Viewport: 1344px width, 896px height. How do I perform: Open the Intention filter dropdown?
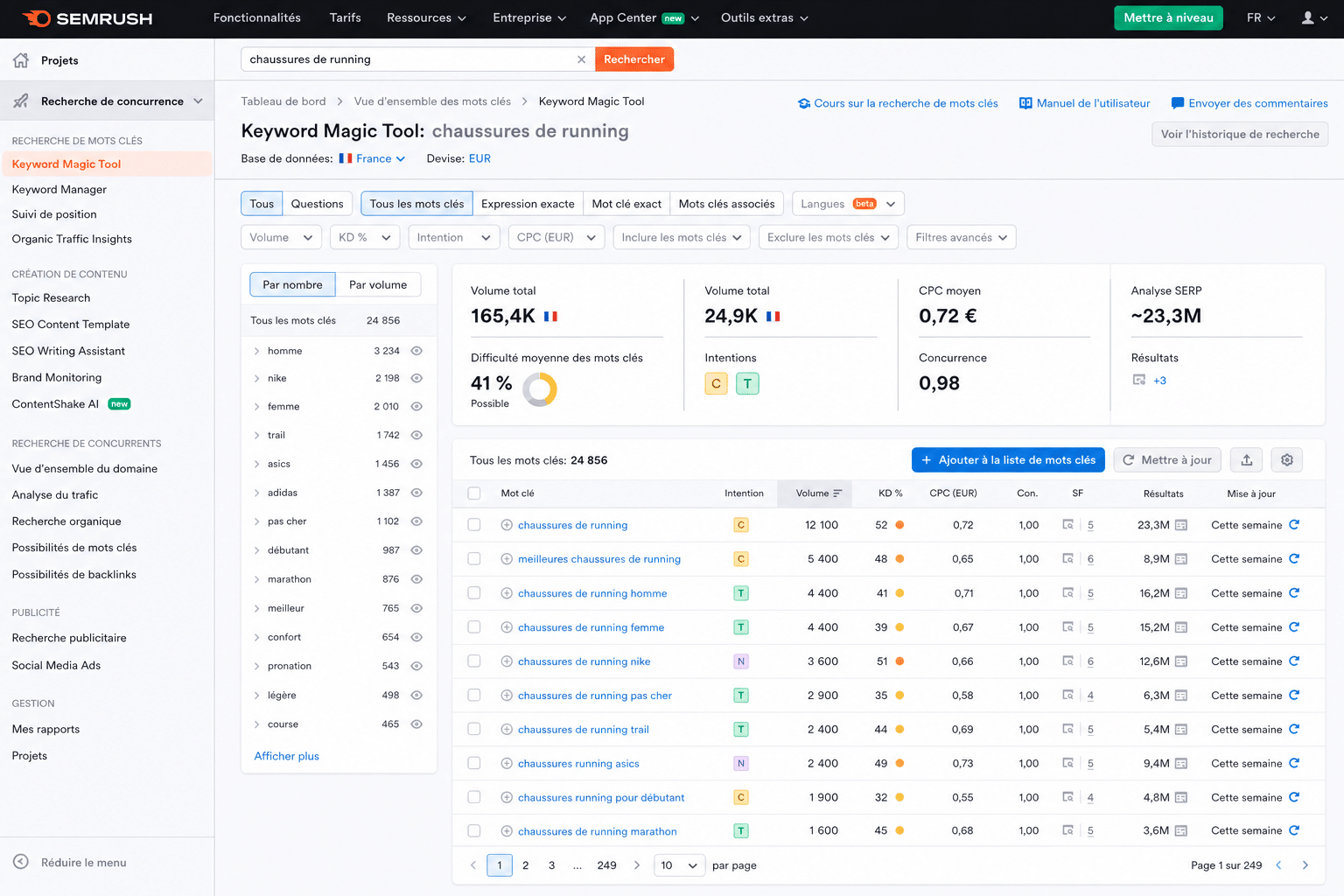[454, 237]
